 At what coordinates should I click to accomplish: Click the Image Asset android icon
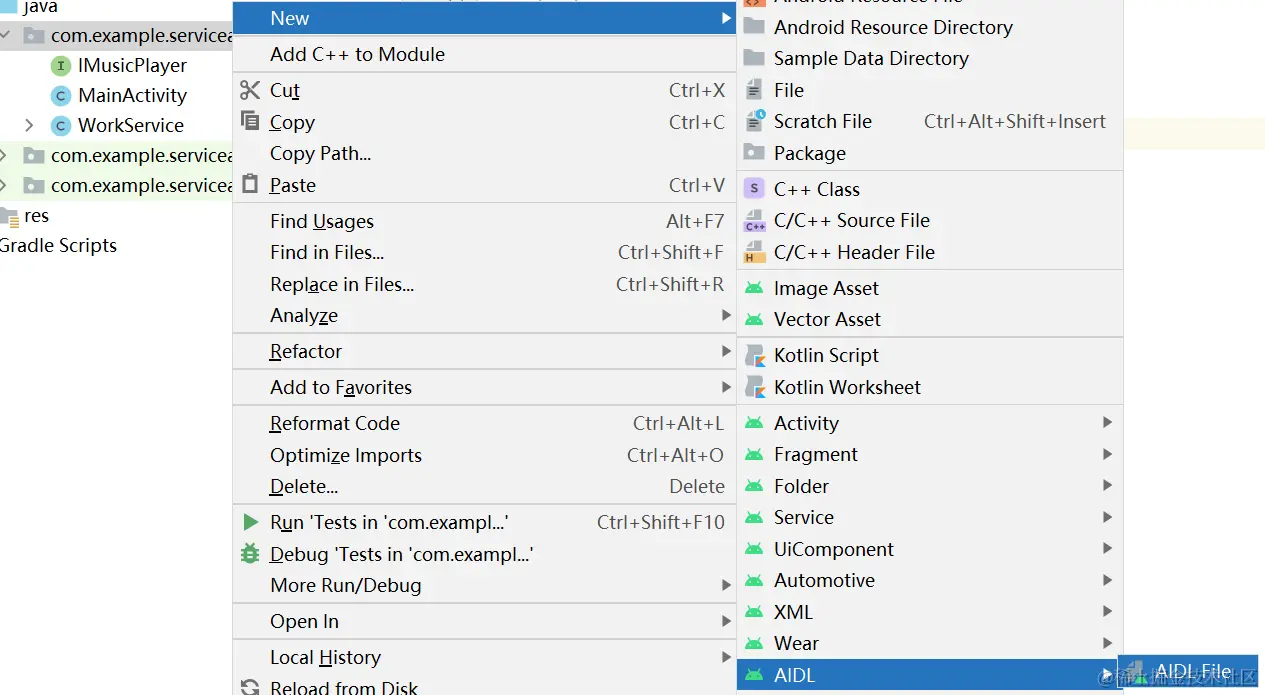(755, 288)
